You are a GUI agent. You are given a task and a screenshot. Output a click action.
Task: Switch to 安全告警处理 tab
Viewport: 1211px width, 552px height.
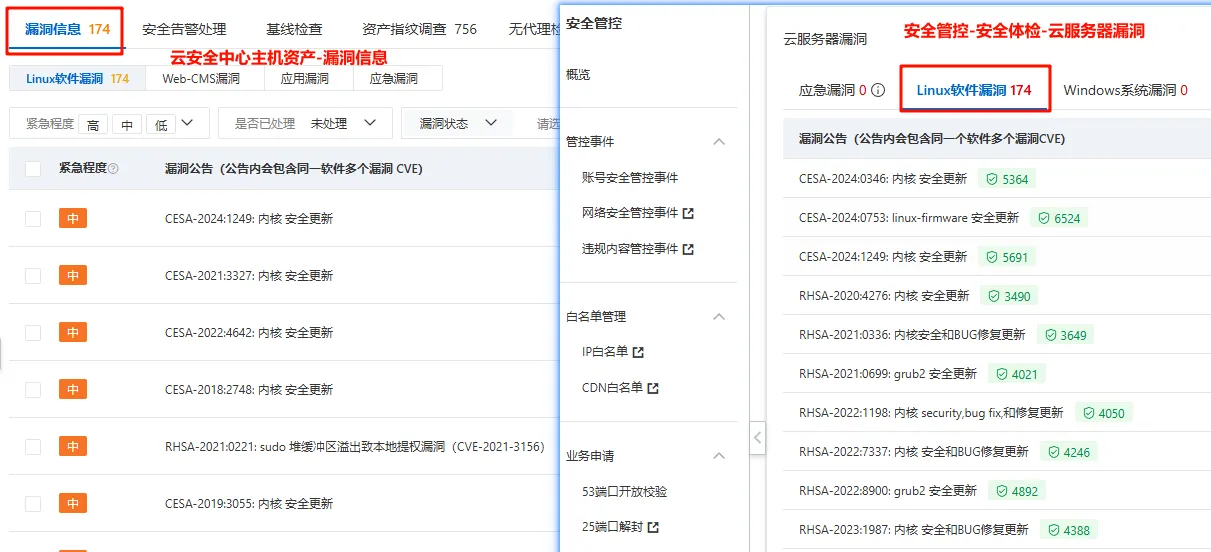pyautogui.click(x=184, y=29)
